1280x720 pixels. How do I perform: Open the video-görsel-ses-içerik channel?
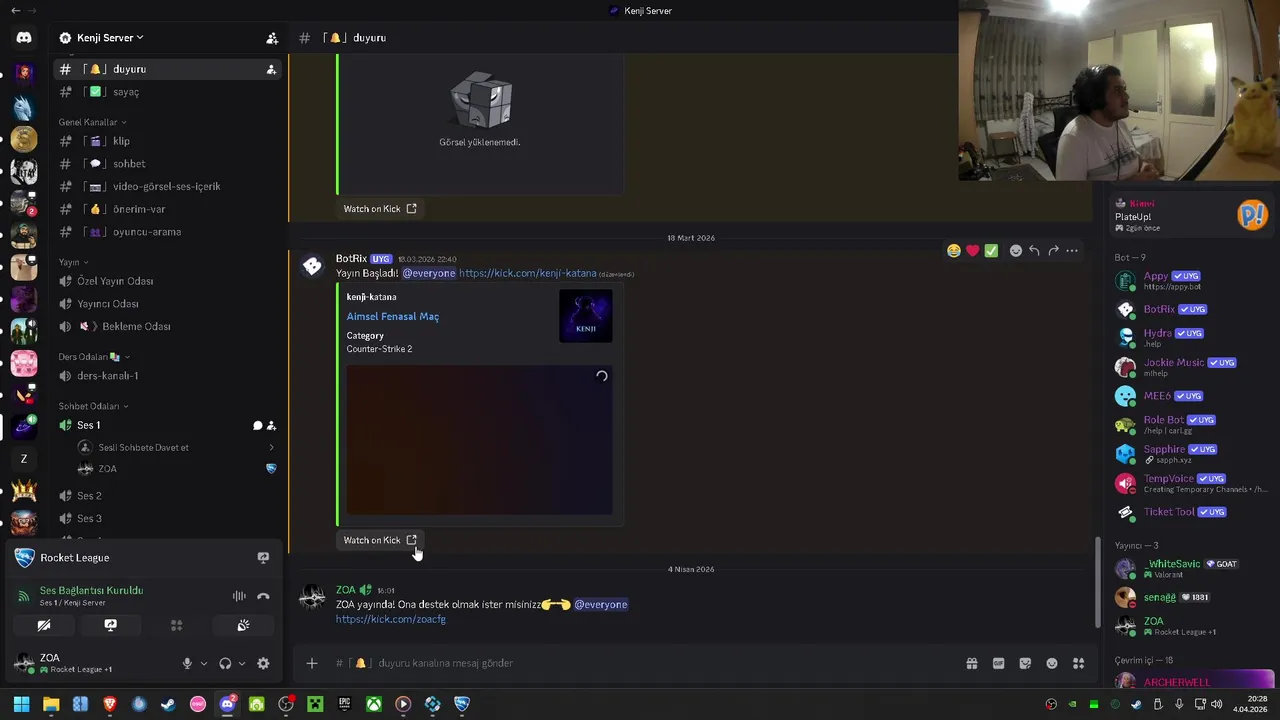click(168, 186)
